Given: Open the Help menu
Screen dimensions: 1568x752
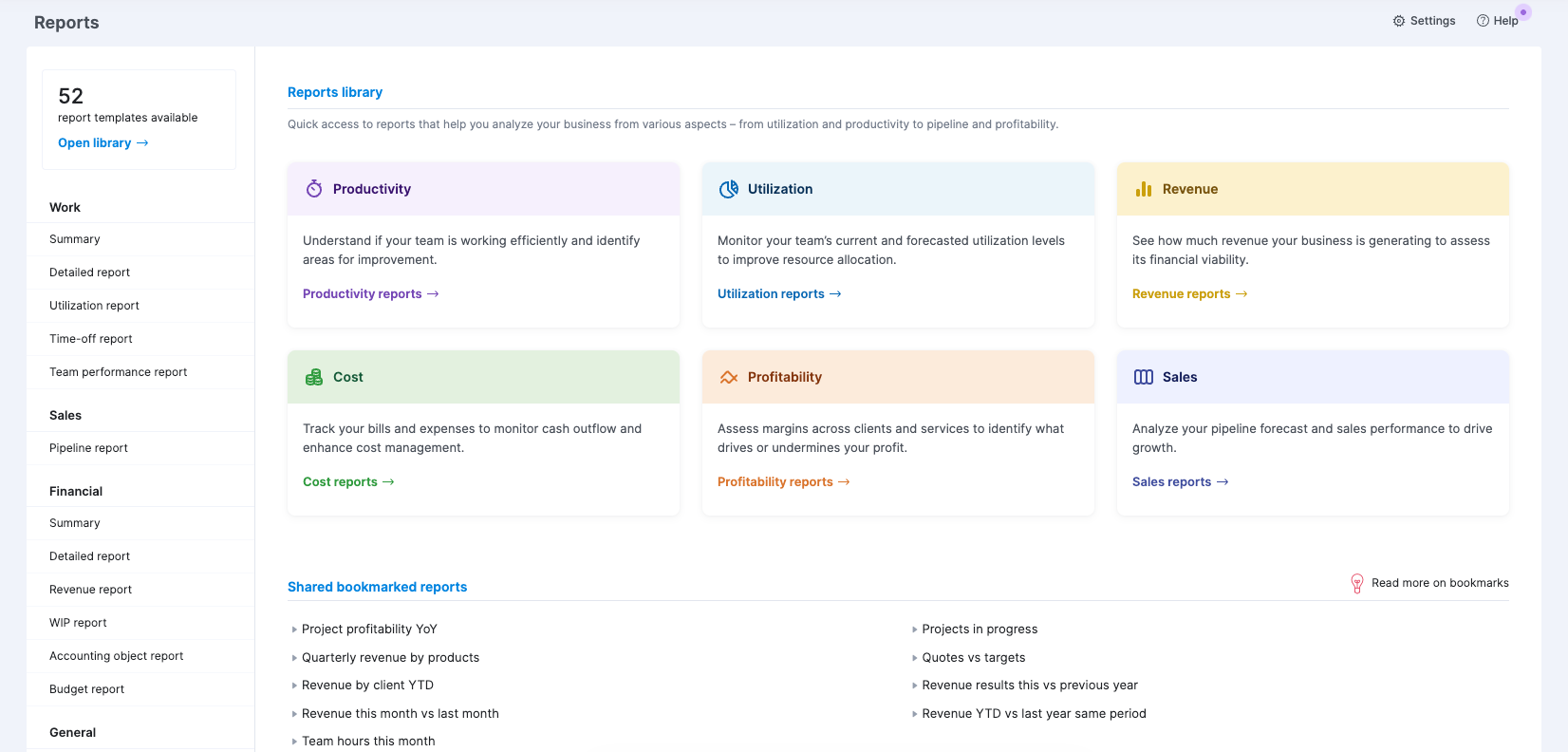Looking at the screenshot, I should pyautogui.click(x=1498, y=21).
